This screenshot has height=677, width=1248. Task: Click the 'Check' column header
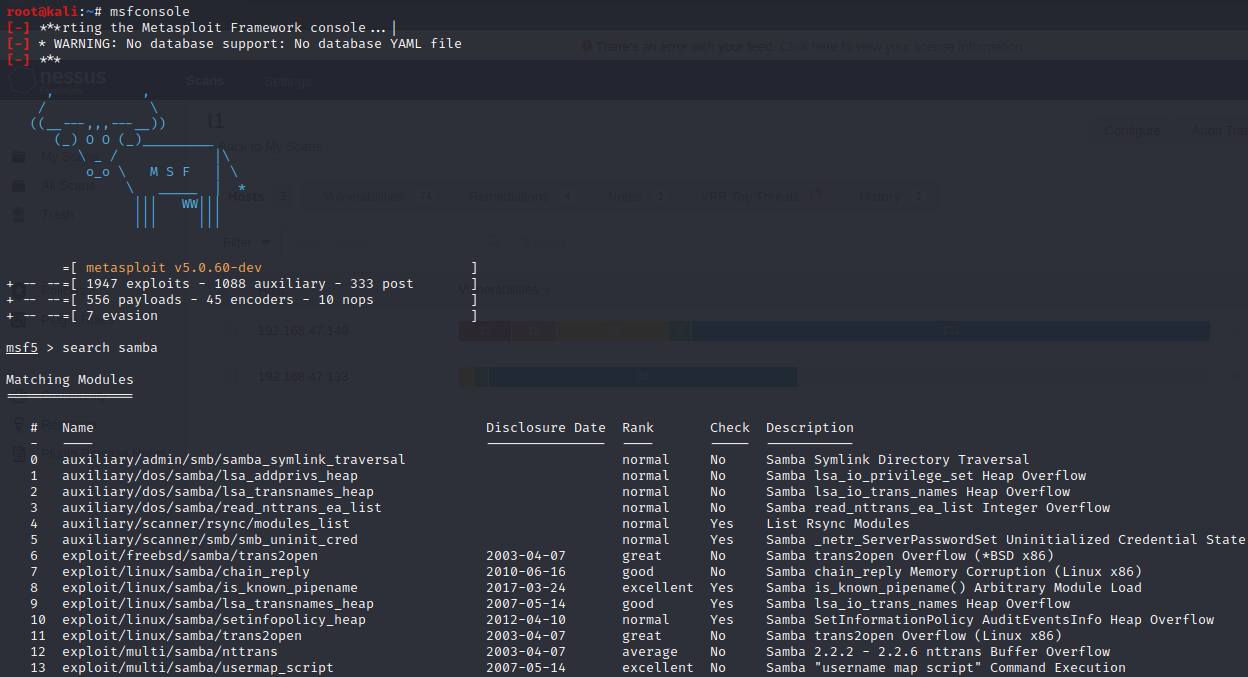(730, 428)
